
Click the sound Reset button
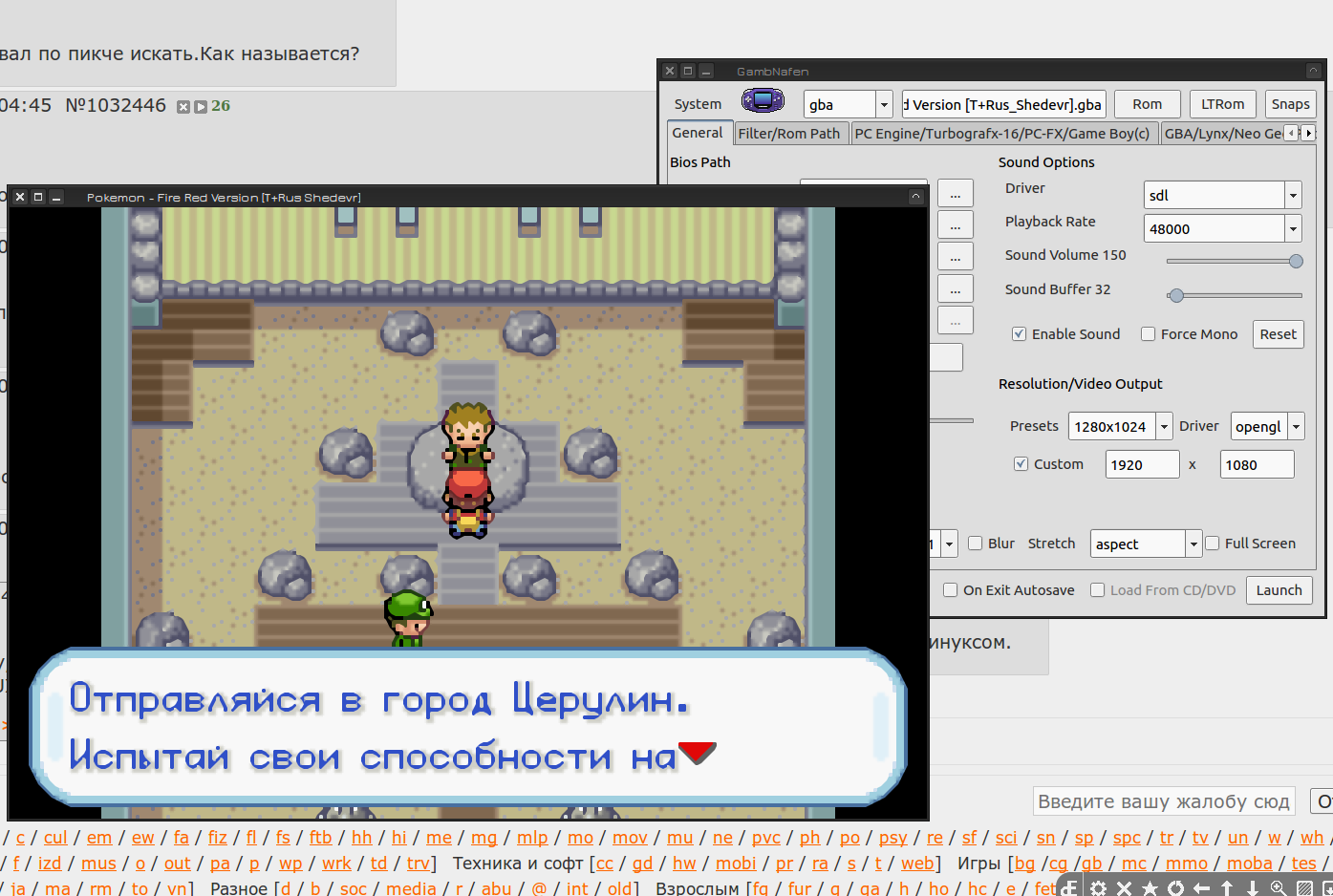point(1279,334)
